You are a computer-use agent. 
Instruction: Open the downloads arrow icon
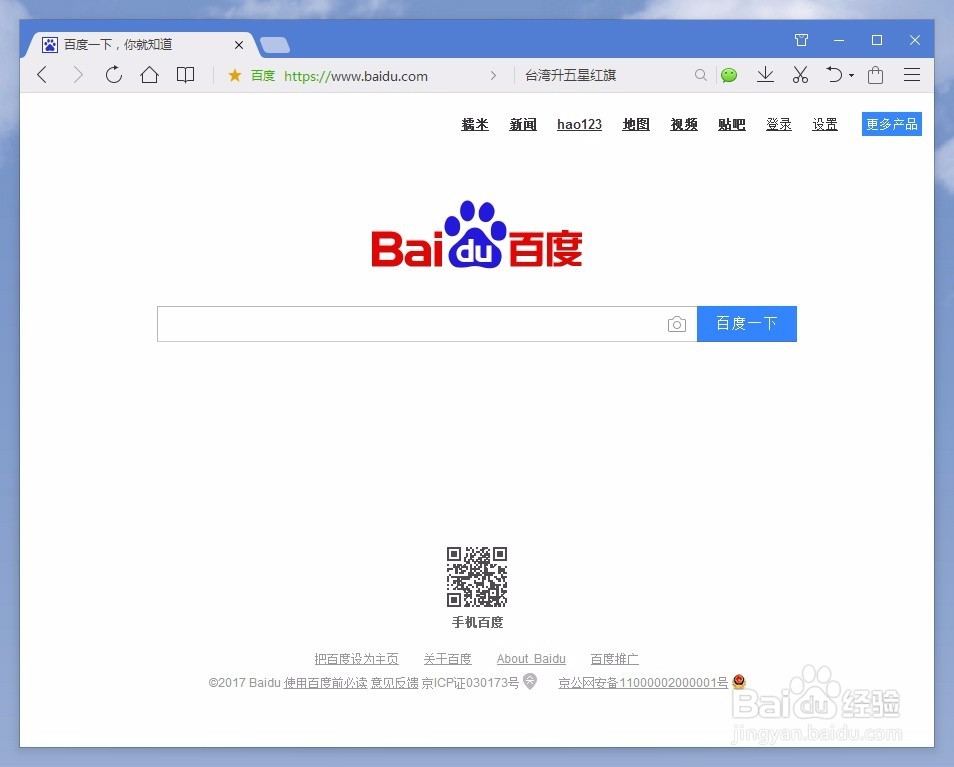[x=765, y=75]
